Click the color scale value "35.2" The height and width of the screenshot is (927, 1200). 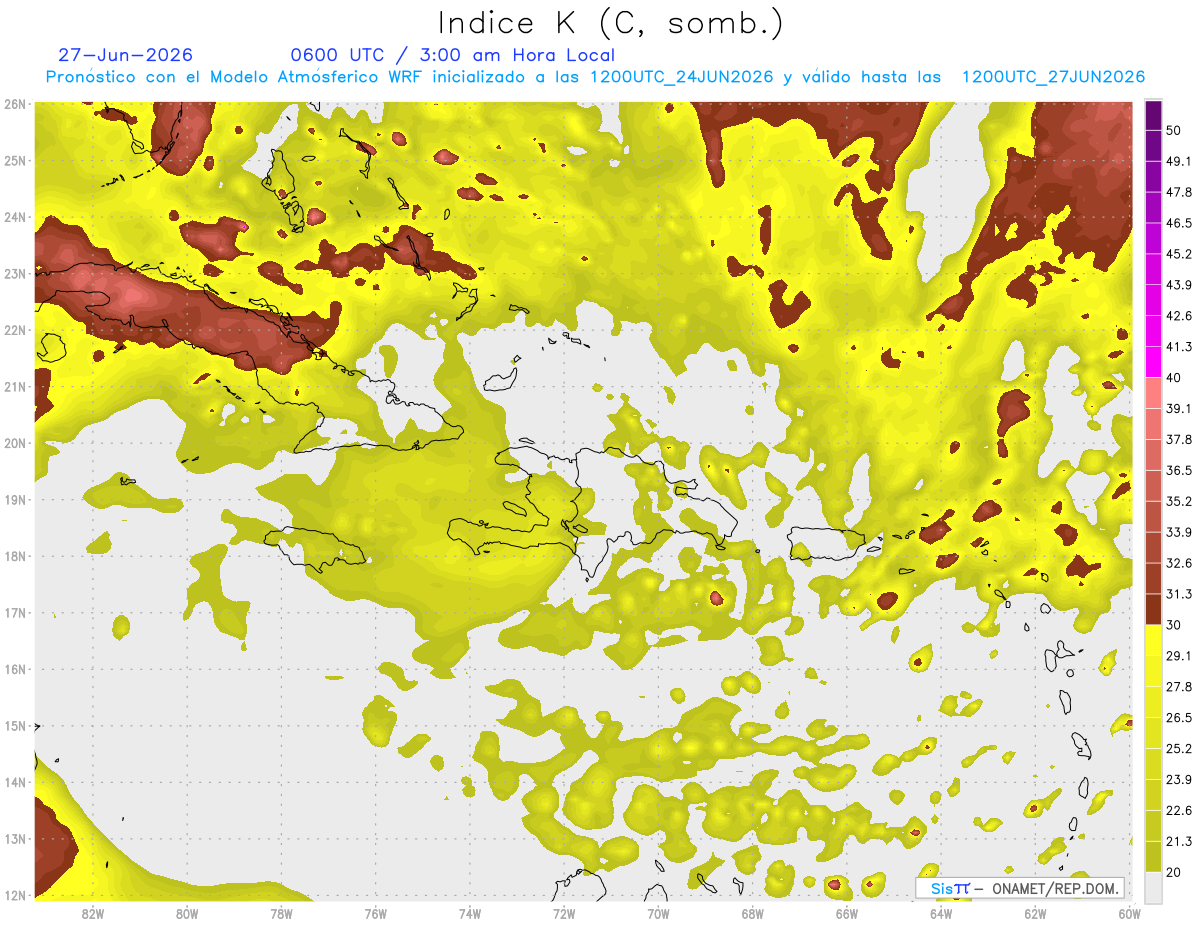coord(1178,501)
